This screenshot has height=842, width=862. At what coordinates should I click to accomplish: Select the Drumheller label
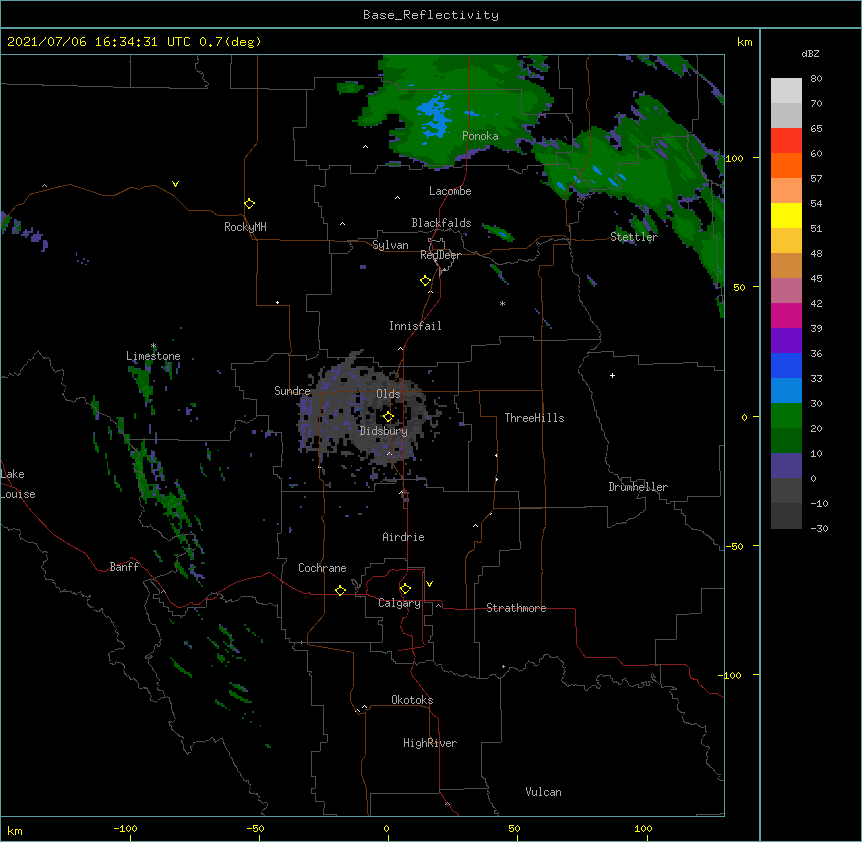pos(638,487)
